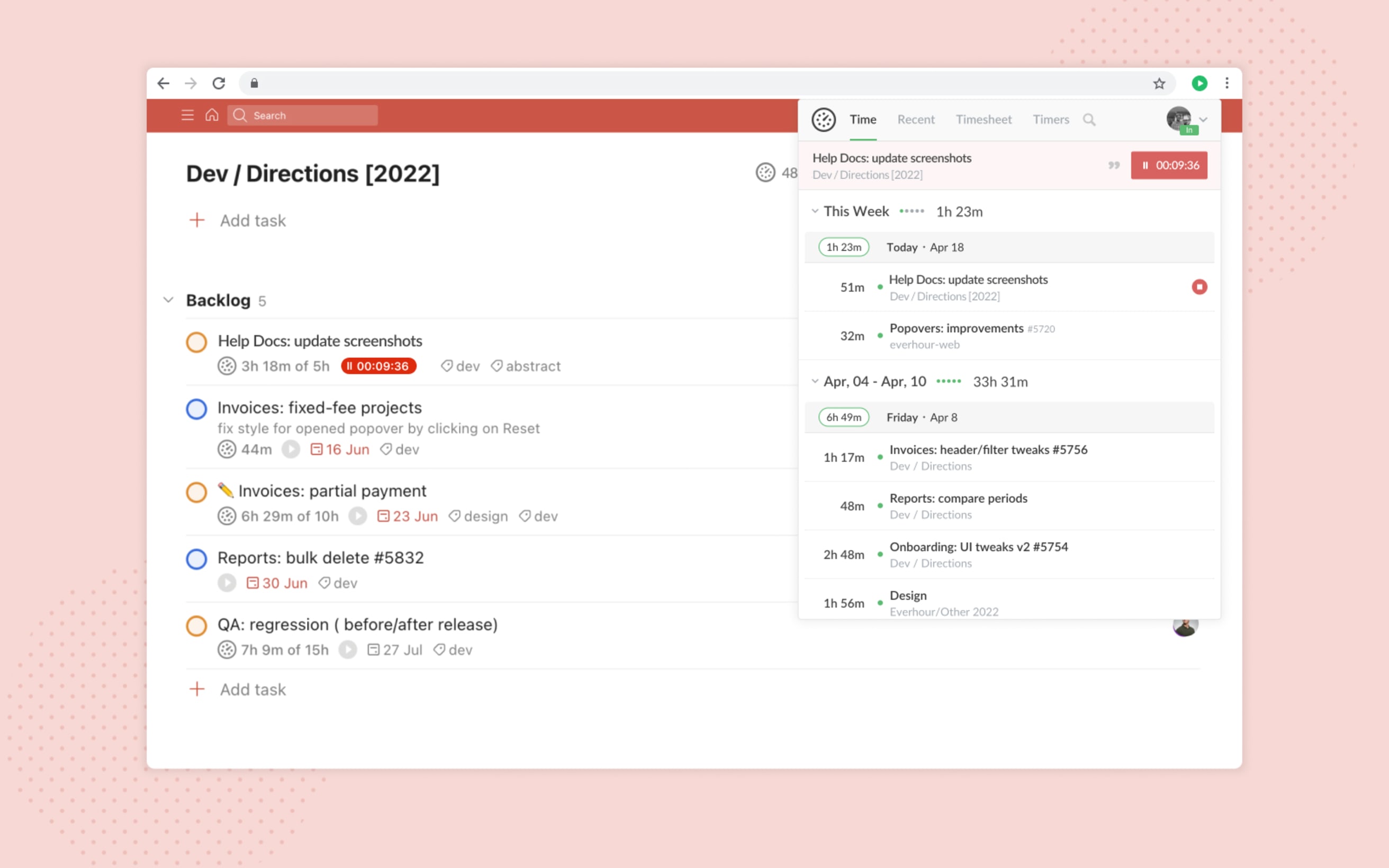Click Add task below the backlog
This screenshot has width=1389, height=868.
(x=252, y=689)
